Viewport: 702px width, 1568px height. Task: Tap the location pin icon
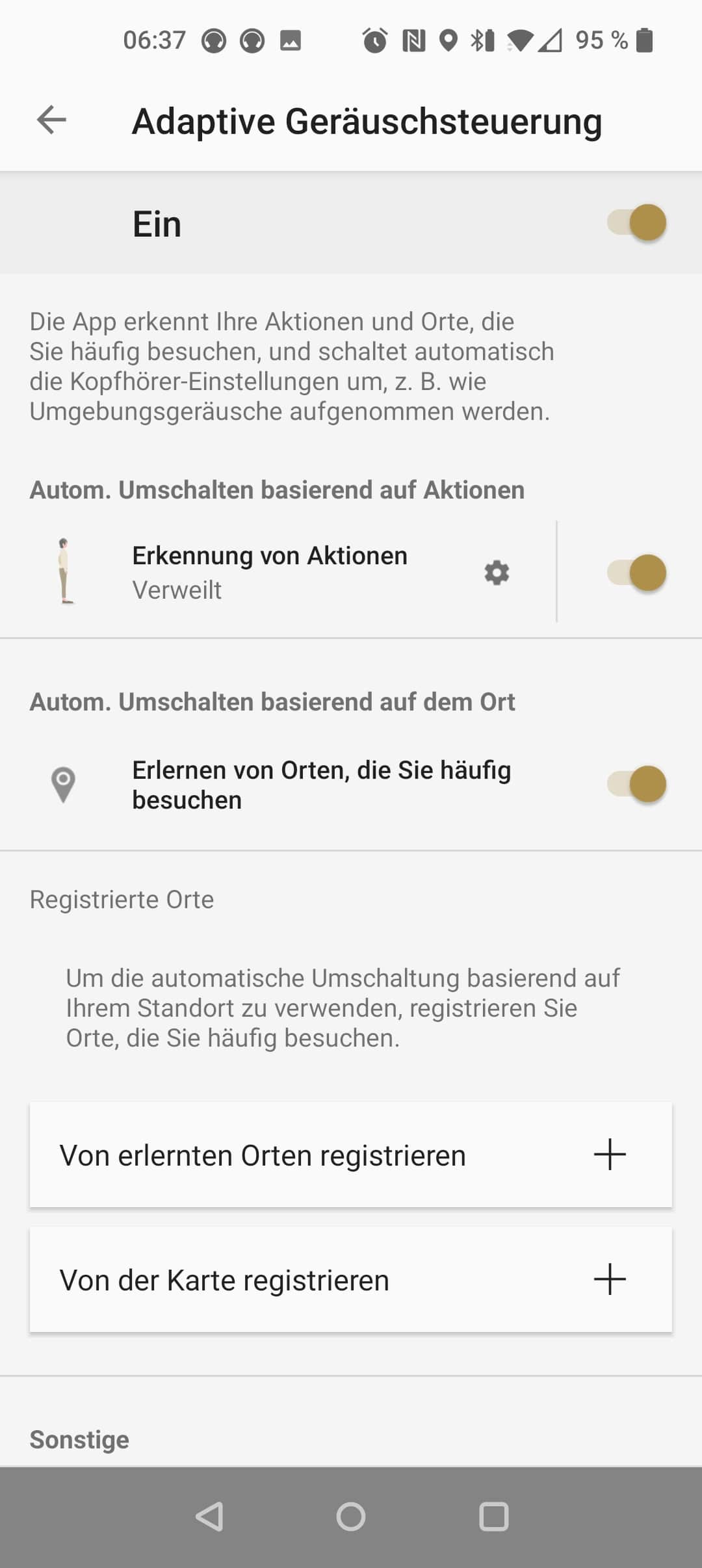coord(63,785)
